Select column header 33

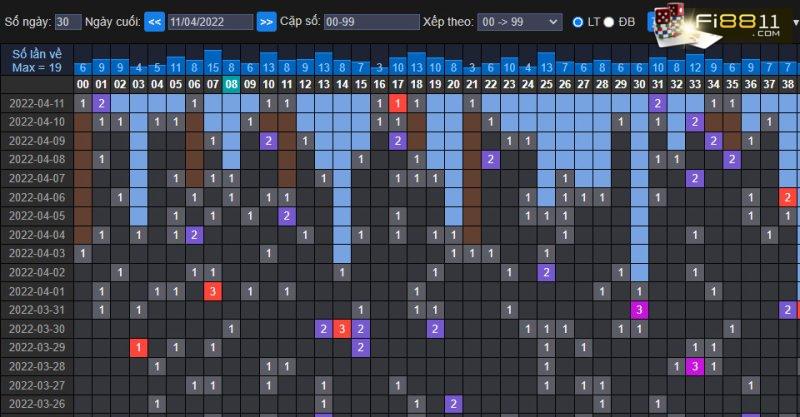[695, 84]
